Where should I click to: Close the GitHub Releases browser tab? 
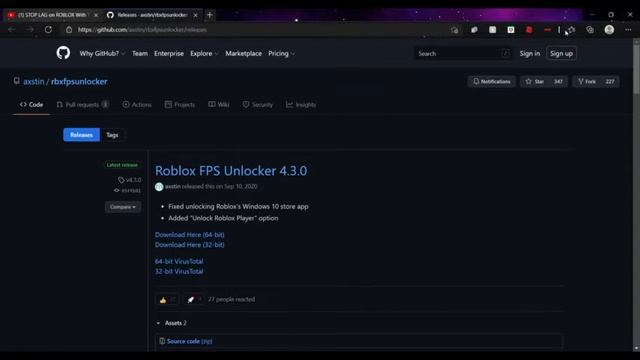click(x=196, y=15)
